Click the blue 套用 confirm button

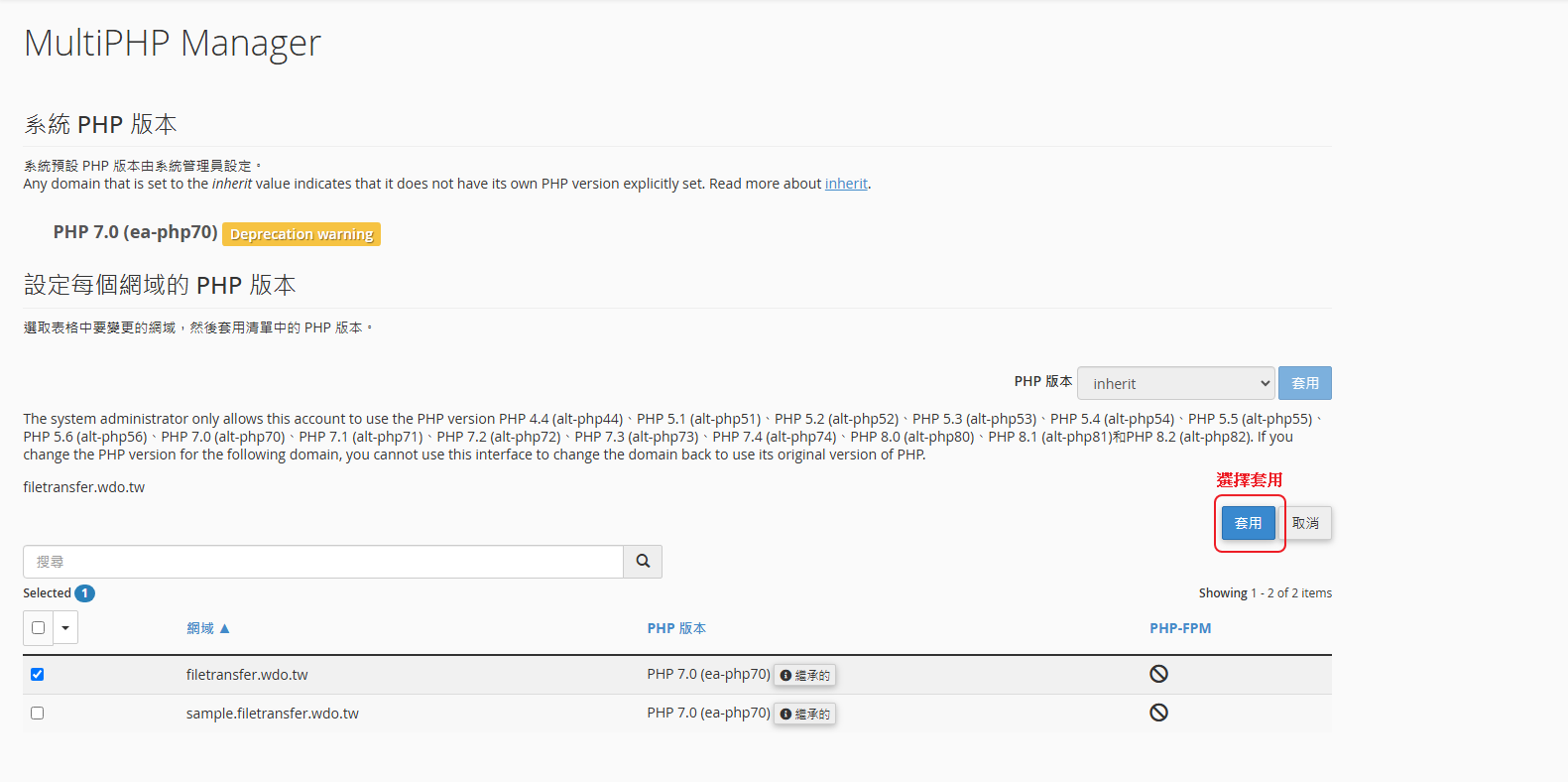1248,523
